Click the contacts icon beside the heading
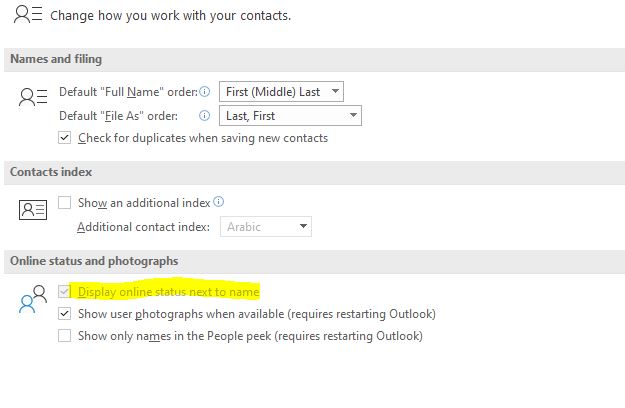 [x=28, y=14]
